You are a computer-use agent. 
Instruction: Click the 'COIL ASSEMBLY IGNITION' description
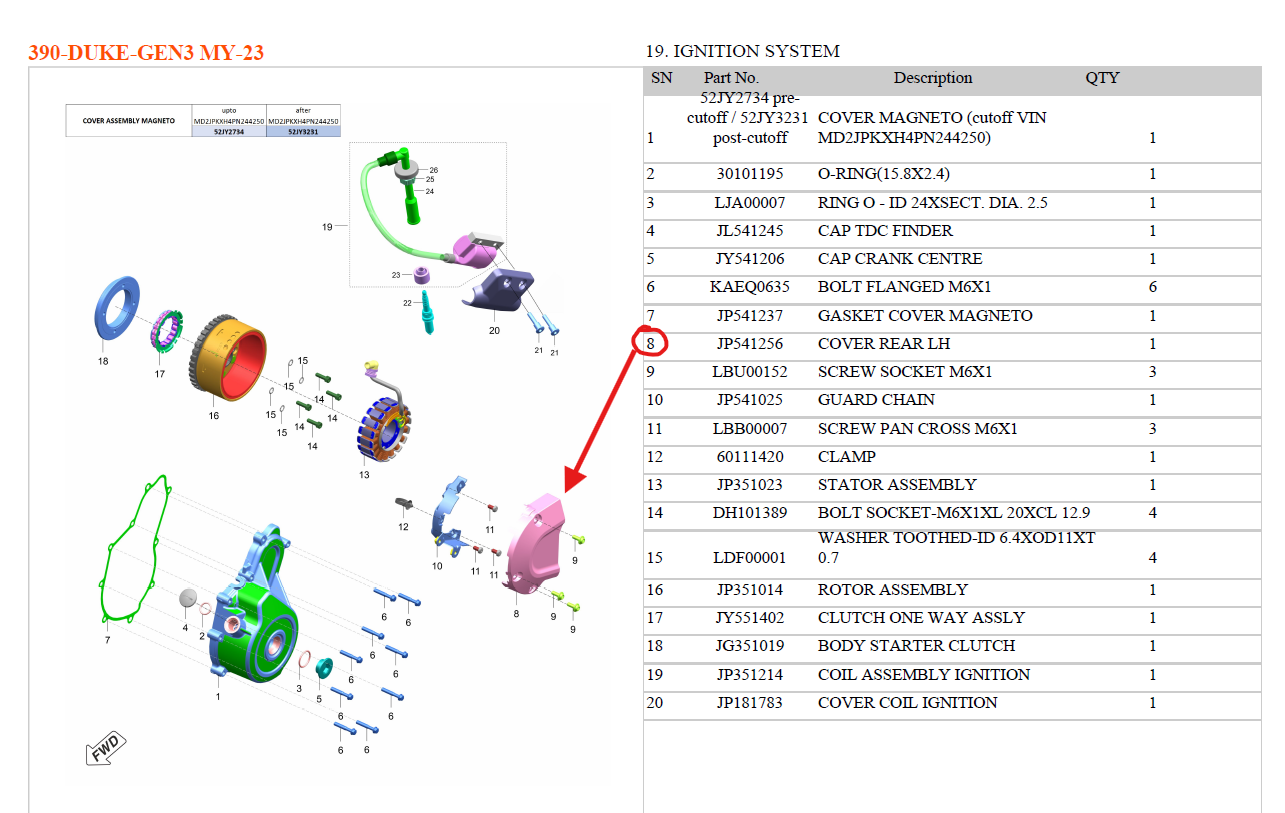[924, 675]
